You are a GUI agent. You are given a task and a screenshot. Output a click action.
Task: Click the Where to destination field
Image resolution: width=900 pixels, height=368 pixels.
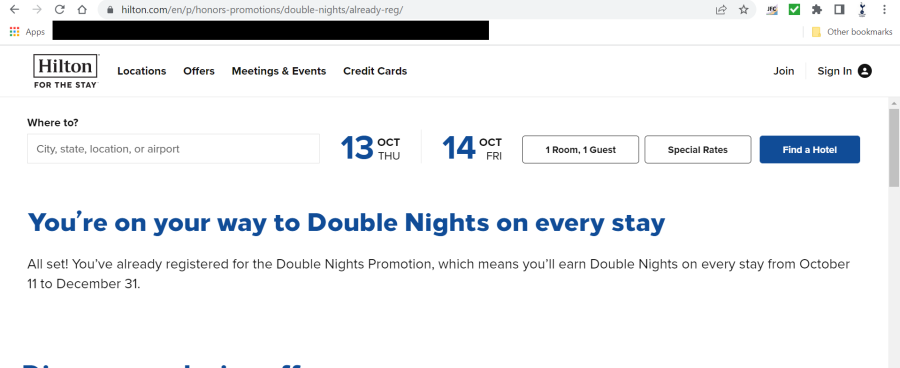pyautogui.click(x=173, y=149)
